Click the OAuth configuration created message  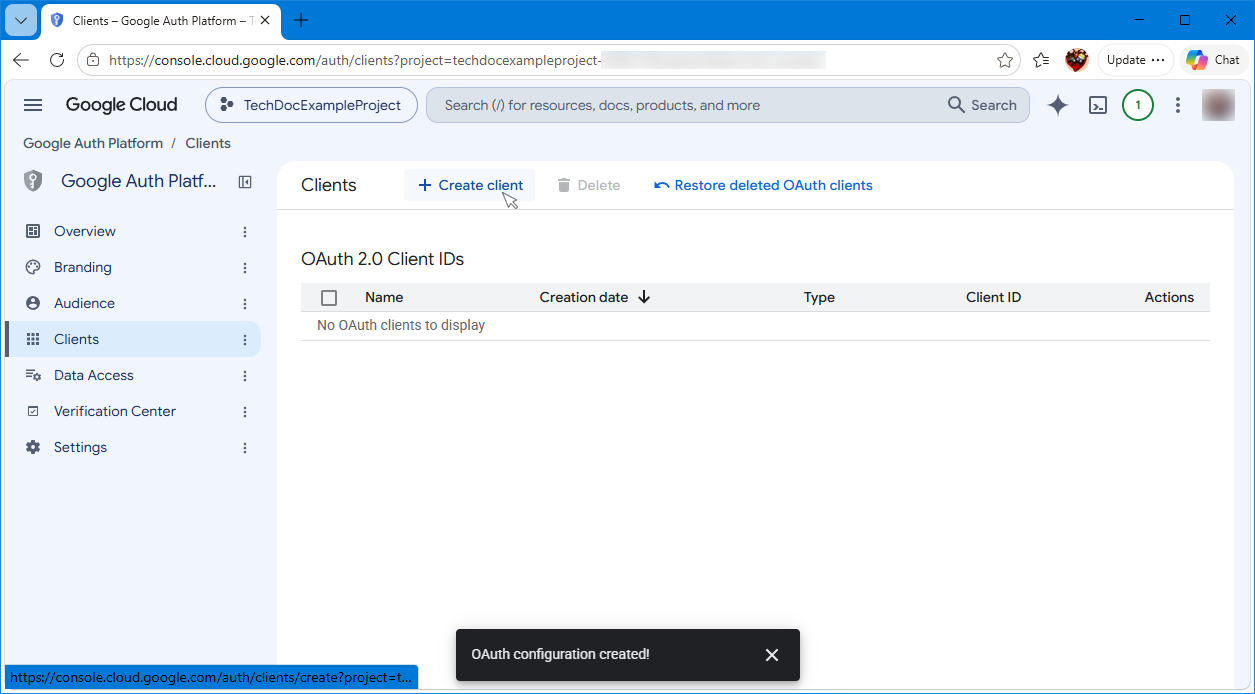560,654
